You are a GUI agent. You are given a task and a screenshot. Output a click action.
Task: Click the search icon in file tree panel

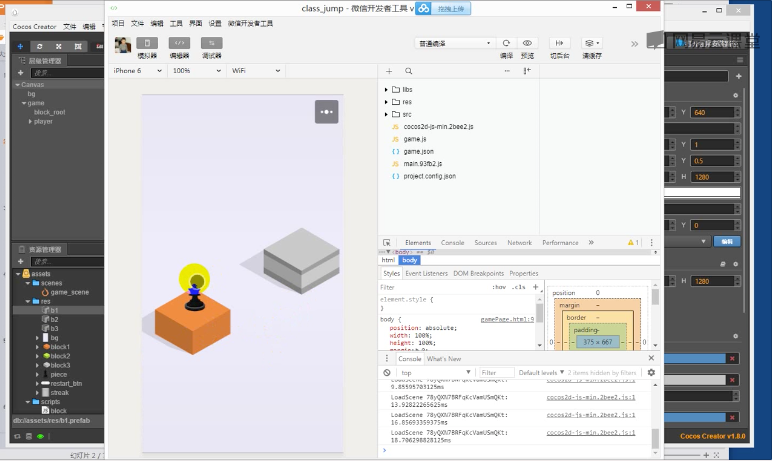pyautogui.click(x=409, y=71)
